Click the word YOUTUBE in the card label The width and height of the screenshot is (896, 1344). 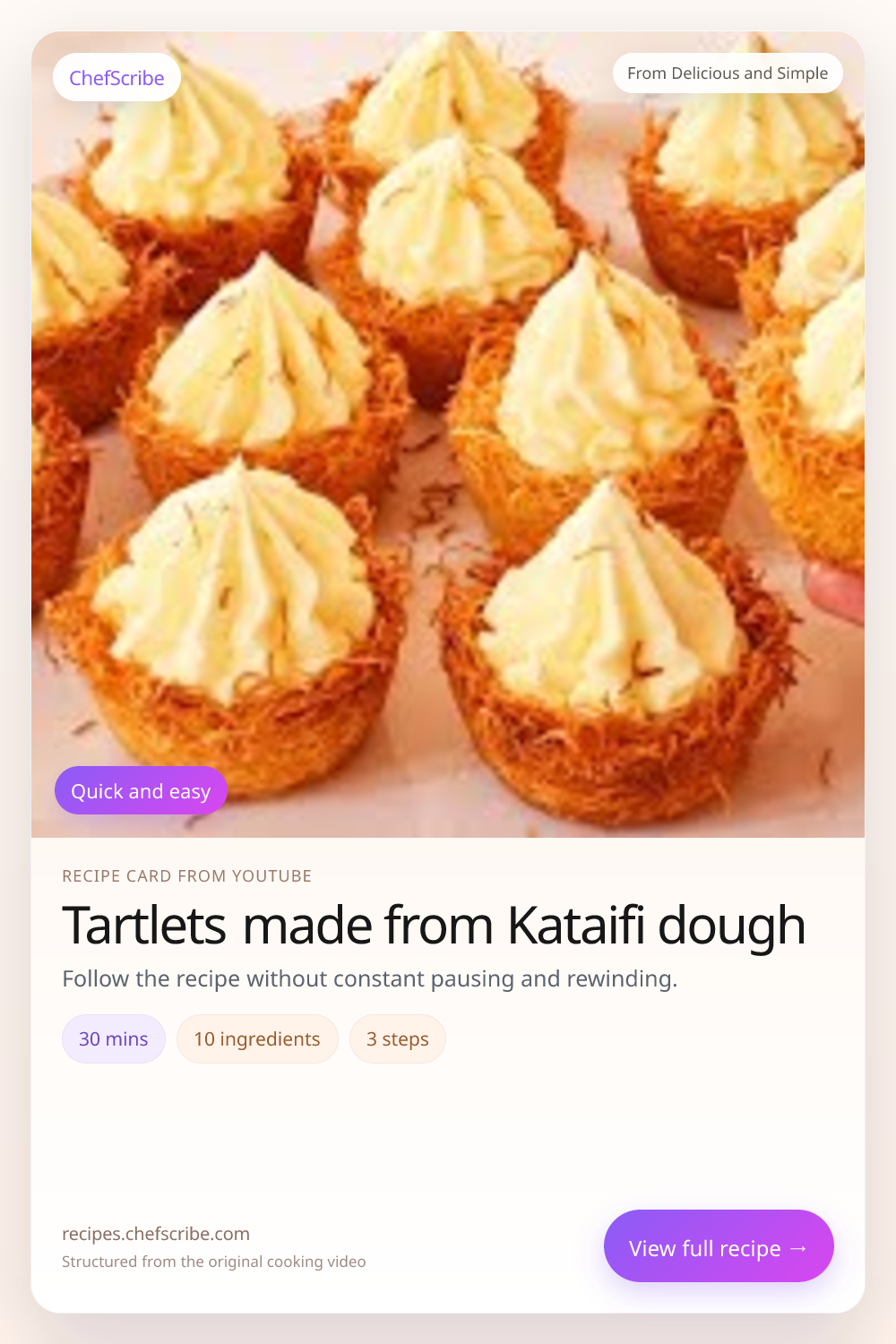tap(271, 875)
